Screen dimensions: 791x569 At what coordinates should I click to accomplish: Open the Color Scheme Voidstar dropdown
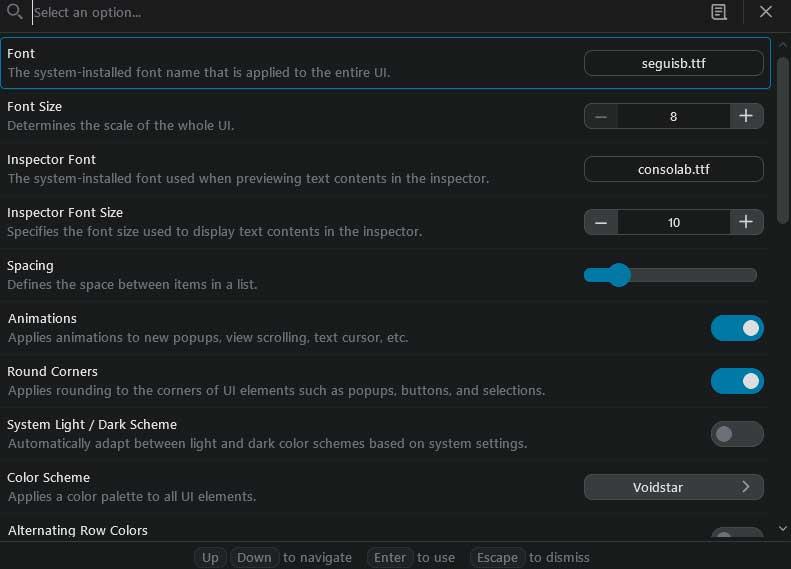tap(673, 487)
